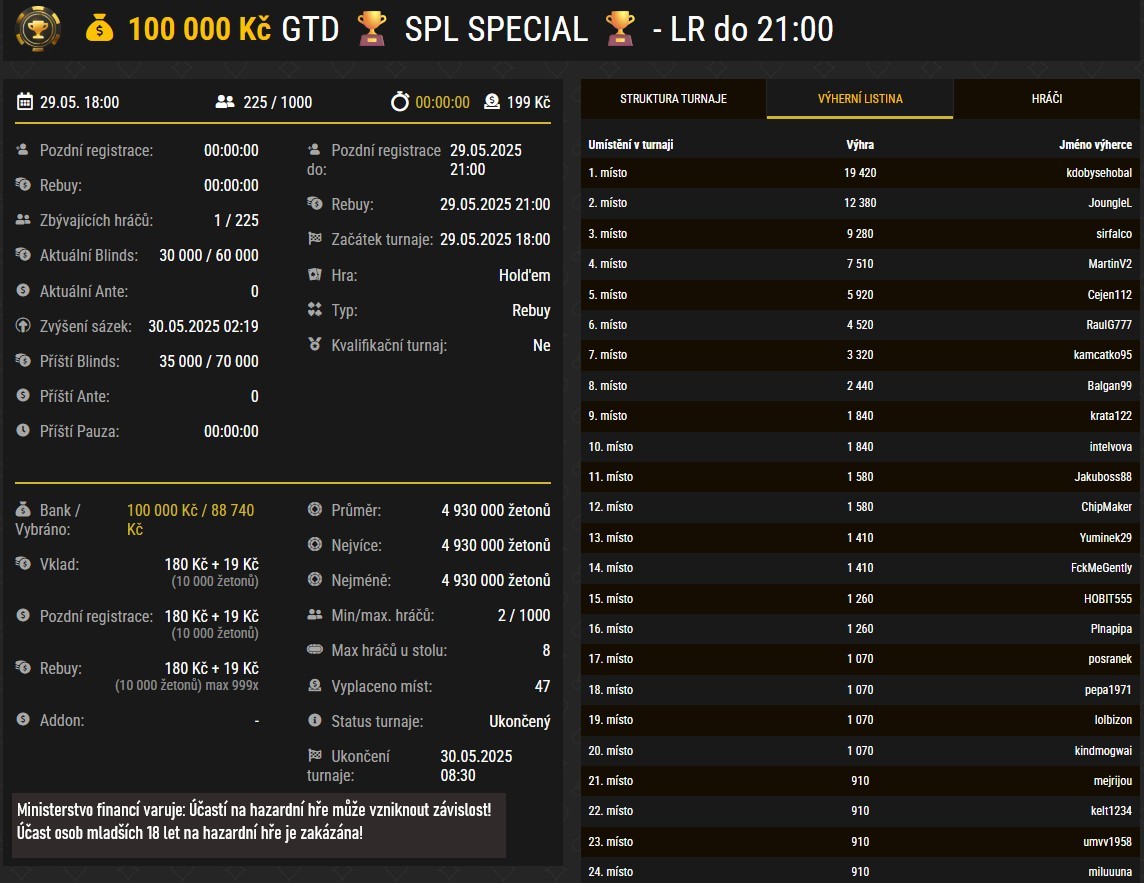Click the clock icon next to Příští Pauza
Screen dimensions: 1144x883
(x=23, y=431)
